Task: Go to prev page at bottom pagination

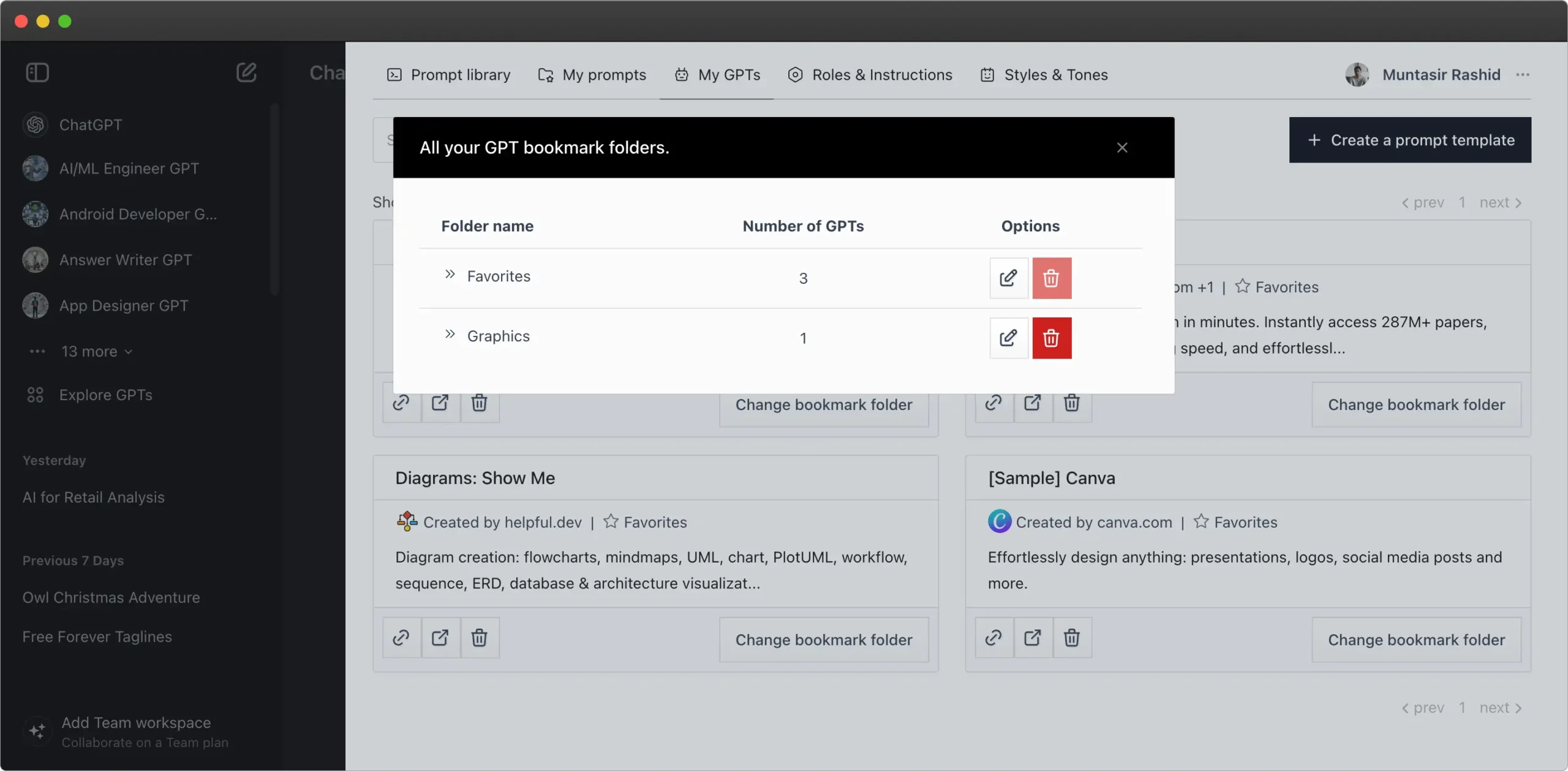Action: pyautogui.click(x=1423, y=708)
